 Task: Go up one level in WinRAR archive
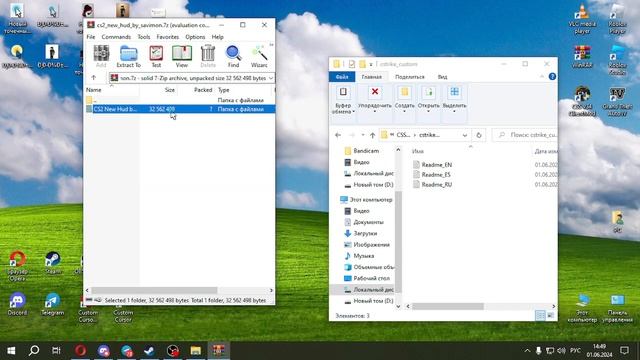point(94,78)
